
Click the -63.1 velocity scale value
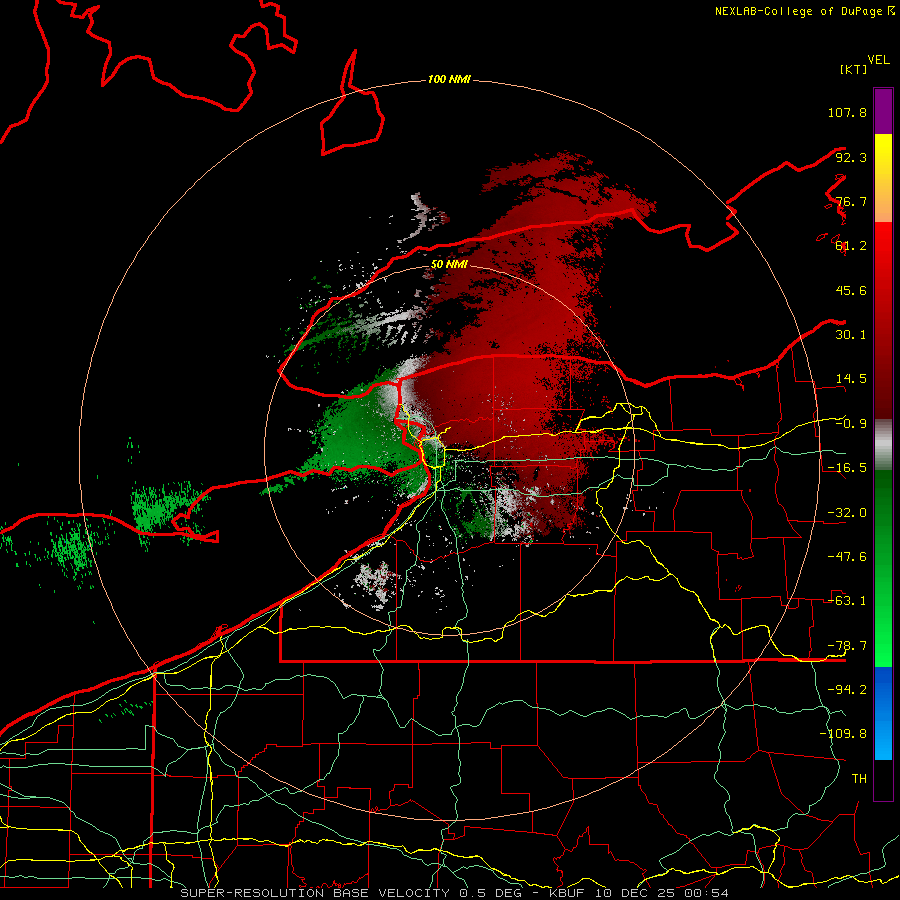847,601
